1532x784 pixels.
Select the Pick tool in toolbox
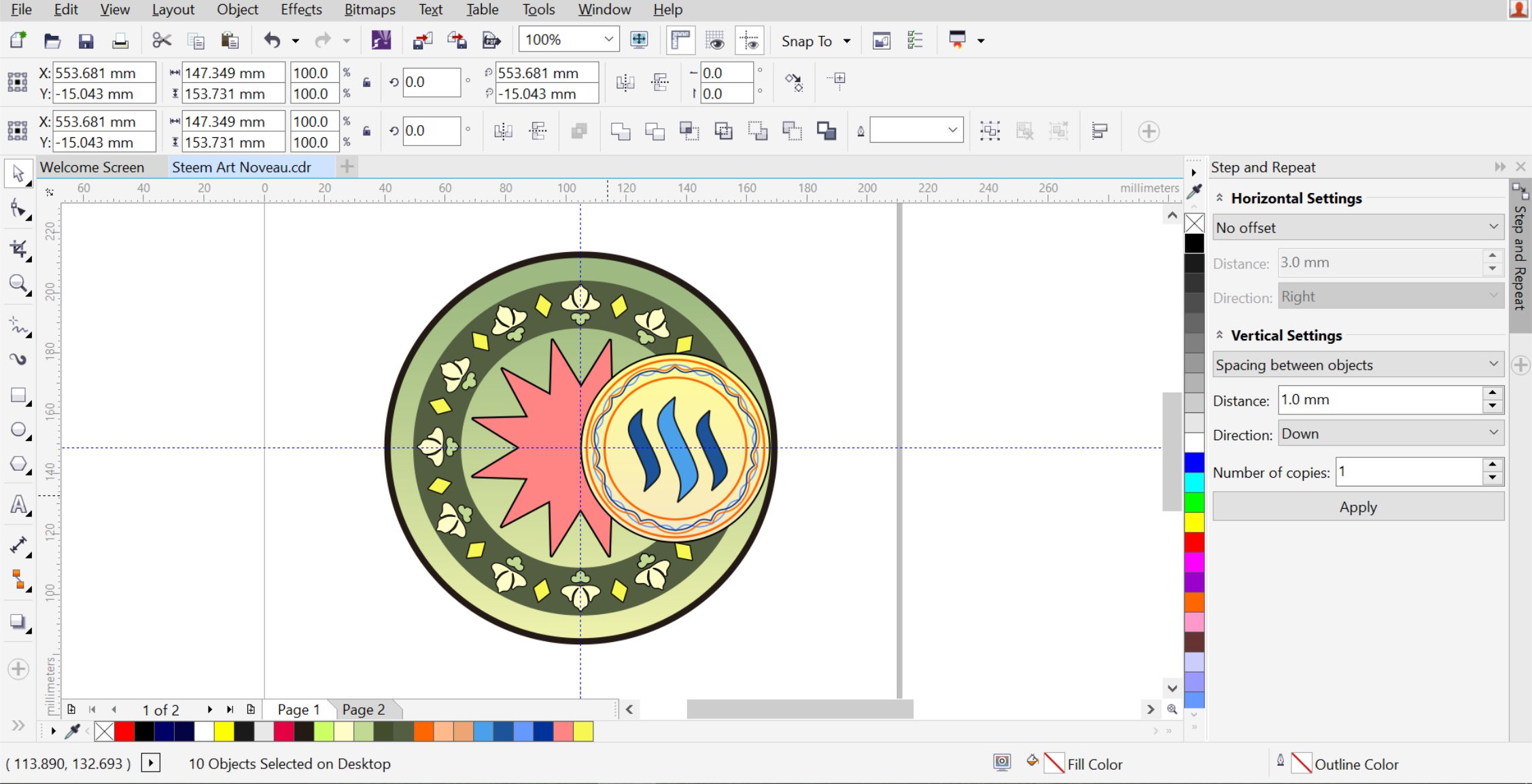click(18, 174)
